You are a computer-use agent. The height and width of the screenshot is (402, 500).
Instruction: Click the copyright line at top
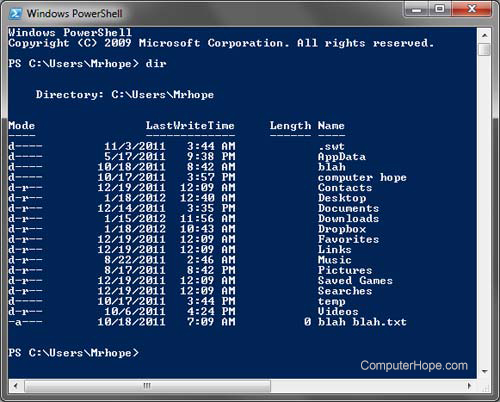(x=221, y=43)
